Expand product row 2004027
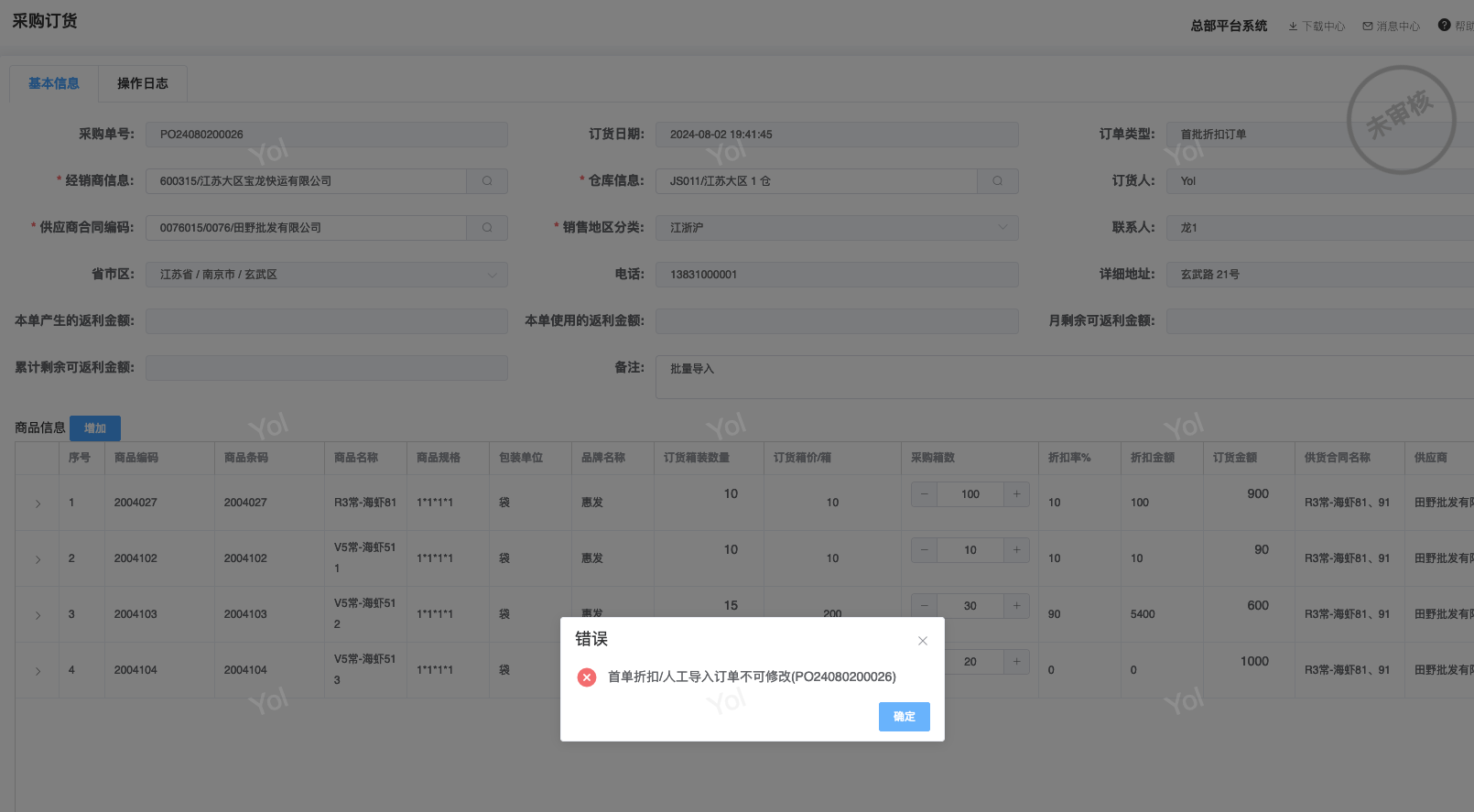1474x812 pixels. (38, 503)
